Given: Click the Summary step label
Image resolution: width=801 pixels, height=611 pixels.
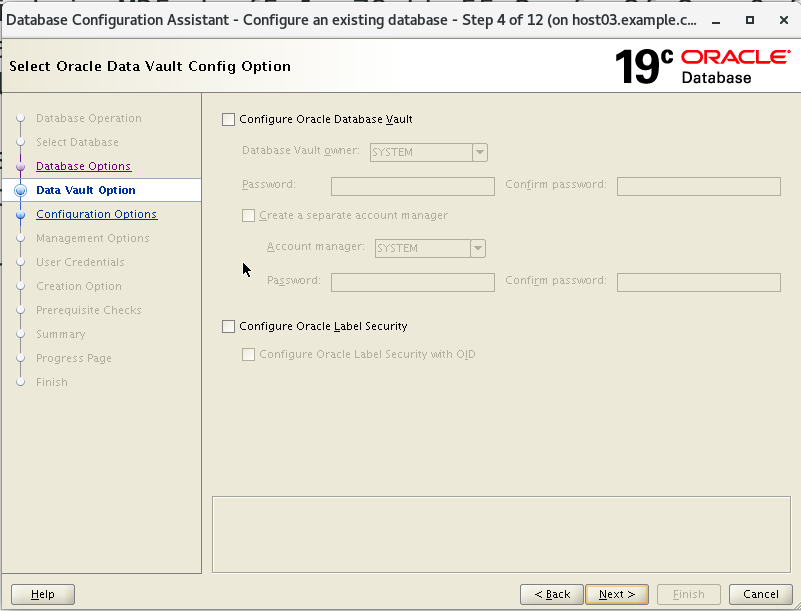Looking at the screenshot, I should 61,334.
